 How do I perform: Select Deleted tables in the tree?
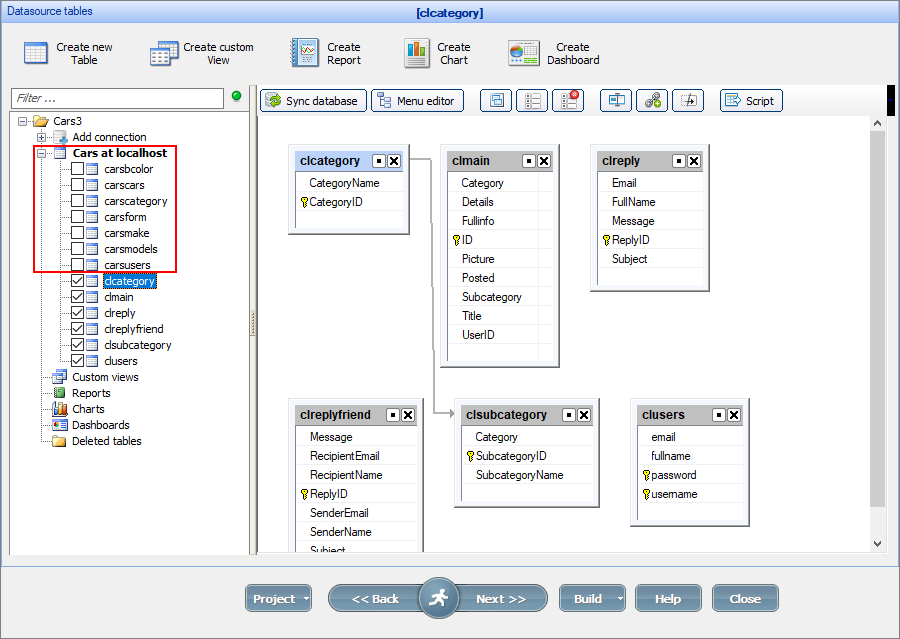(x=106, y=441)
